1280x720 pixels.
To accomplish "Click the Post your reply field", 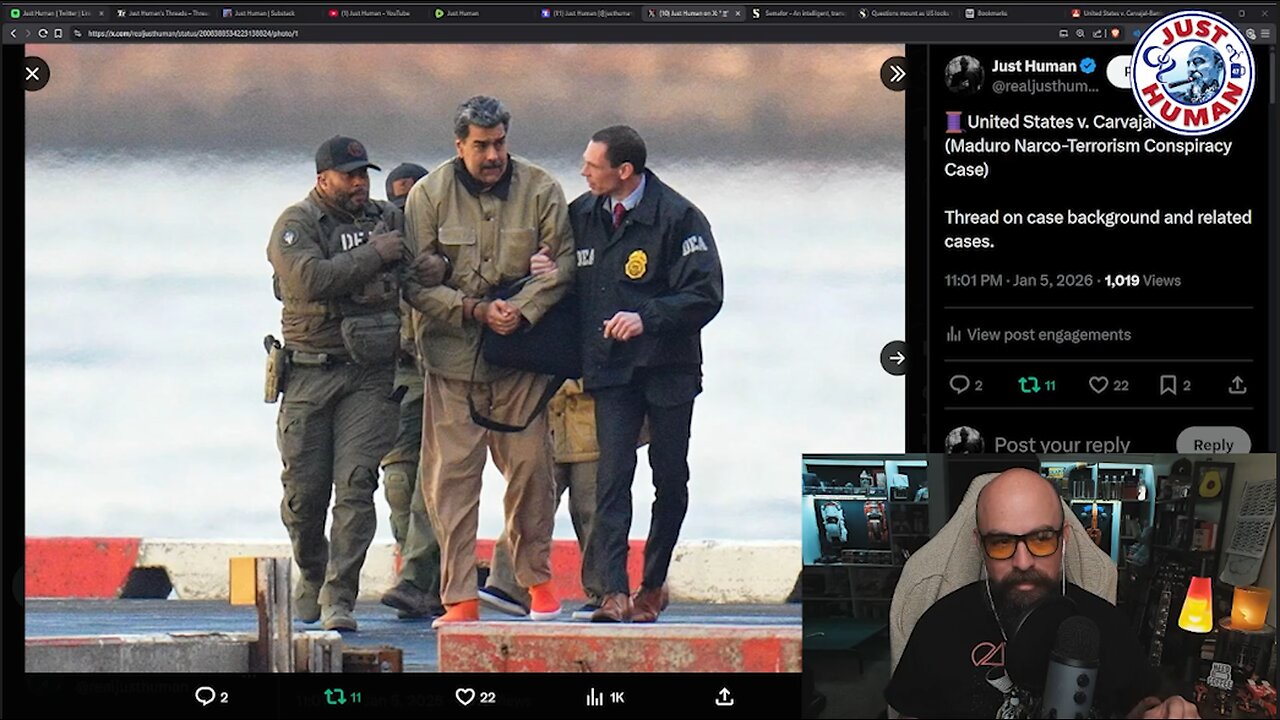I will pos(1062,444).
